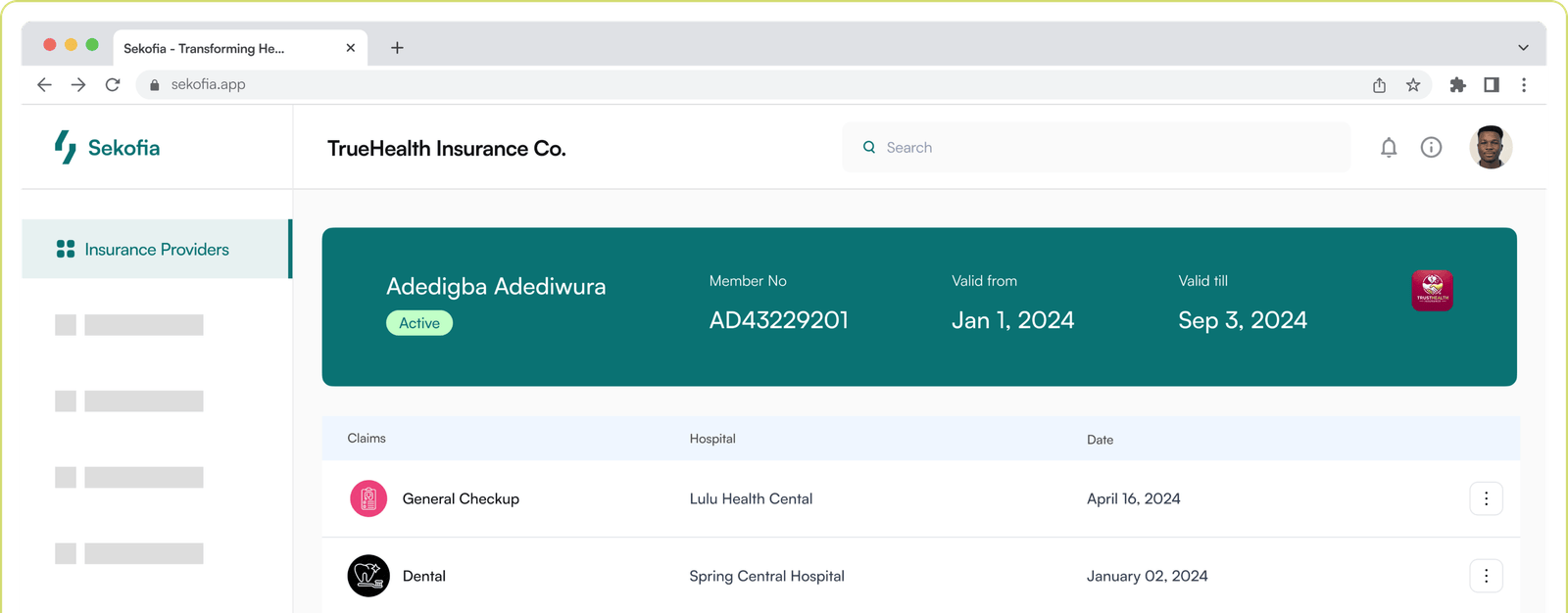1568x613 pixels.
Task: Select Insurance Providers in sidebar
Action: [x=156, y=250]
